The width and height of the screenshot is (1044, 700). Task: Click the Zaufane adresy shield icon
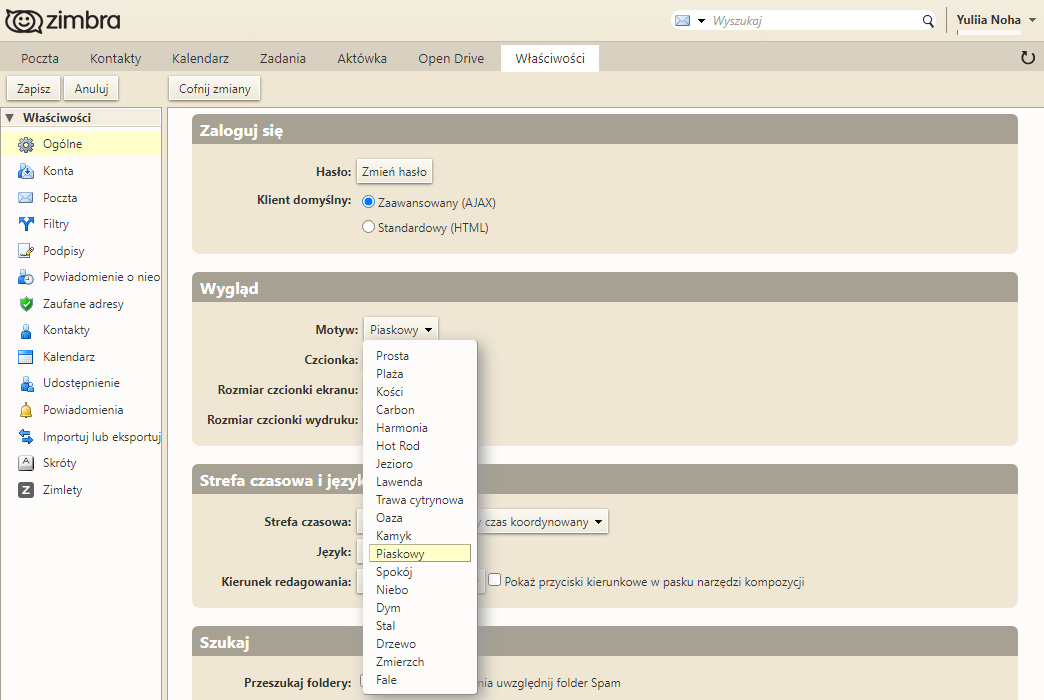(x=26, y=304)
